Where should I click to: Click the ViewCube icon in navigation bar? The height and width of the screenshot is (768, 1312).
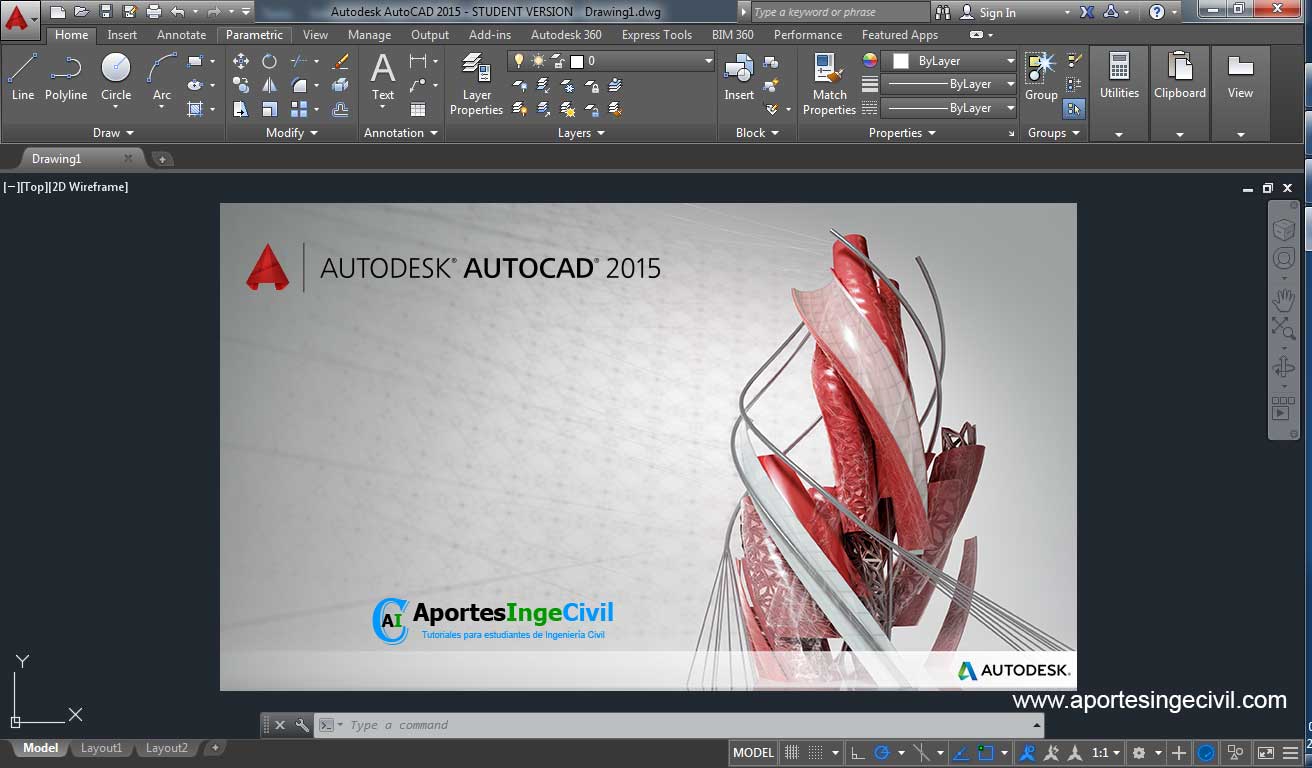1284,230
